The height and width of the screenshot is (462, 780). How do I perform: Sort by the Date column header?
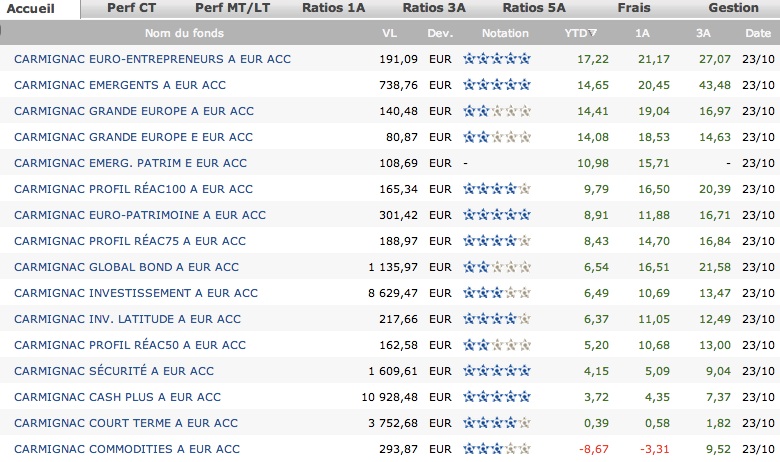click(x=758, y=33)
